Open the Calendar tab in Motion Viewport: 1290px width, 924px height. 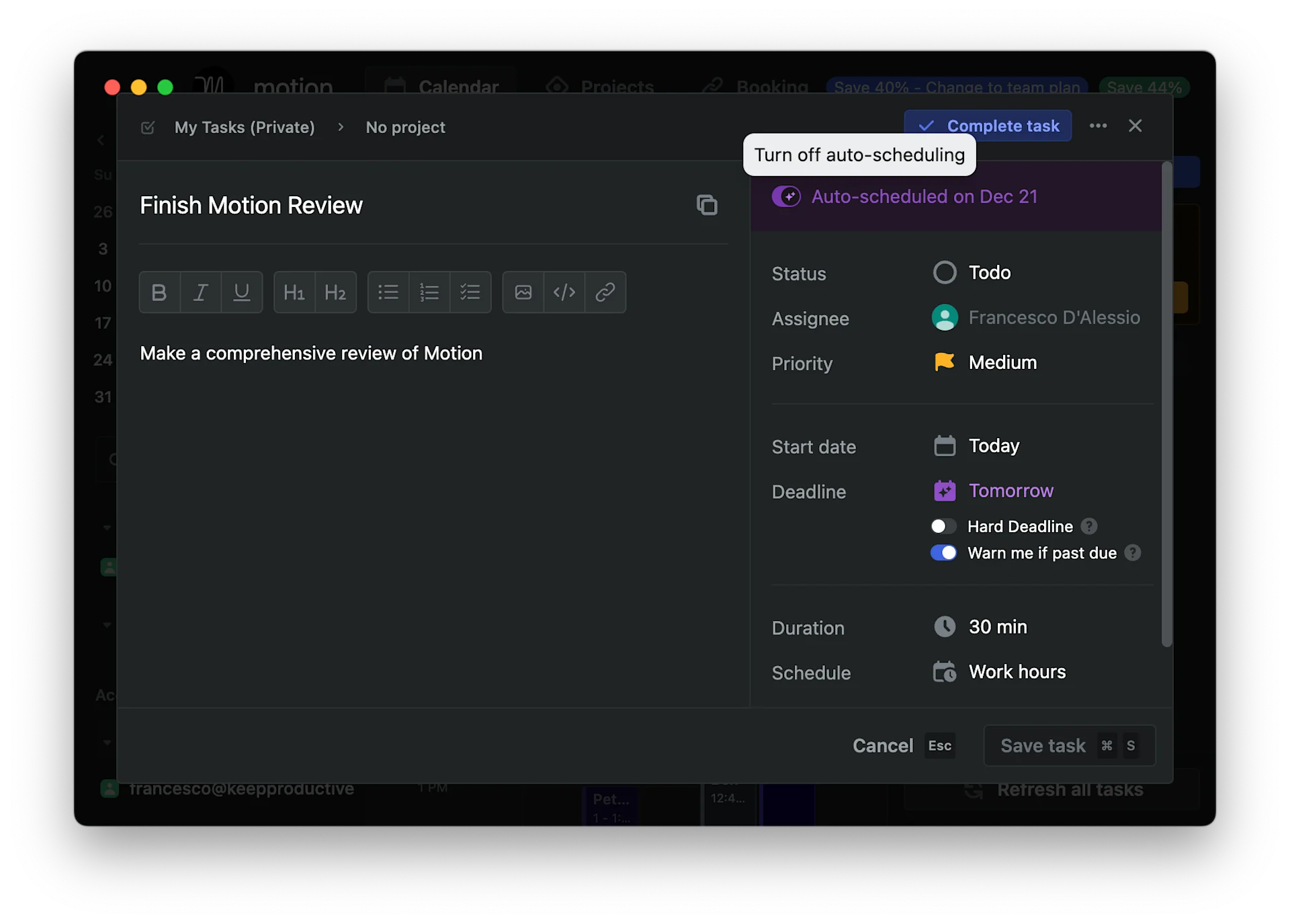[441, 87]
